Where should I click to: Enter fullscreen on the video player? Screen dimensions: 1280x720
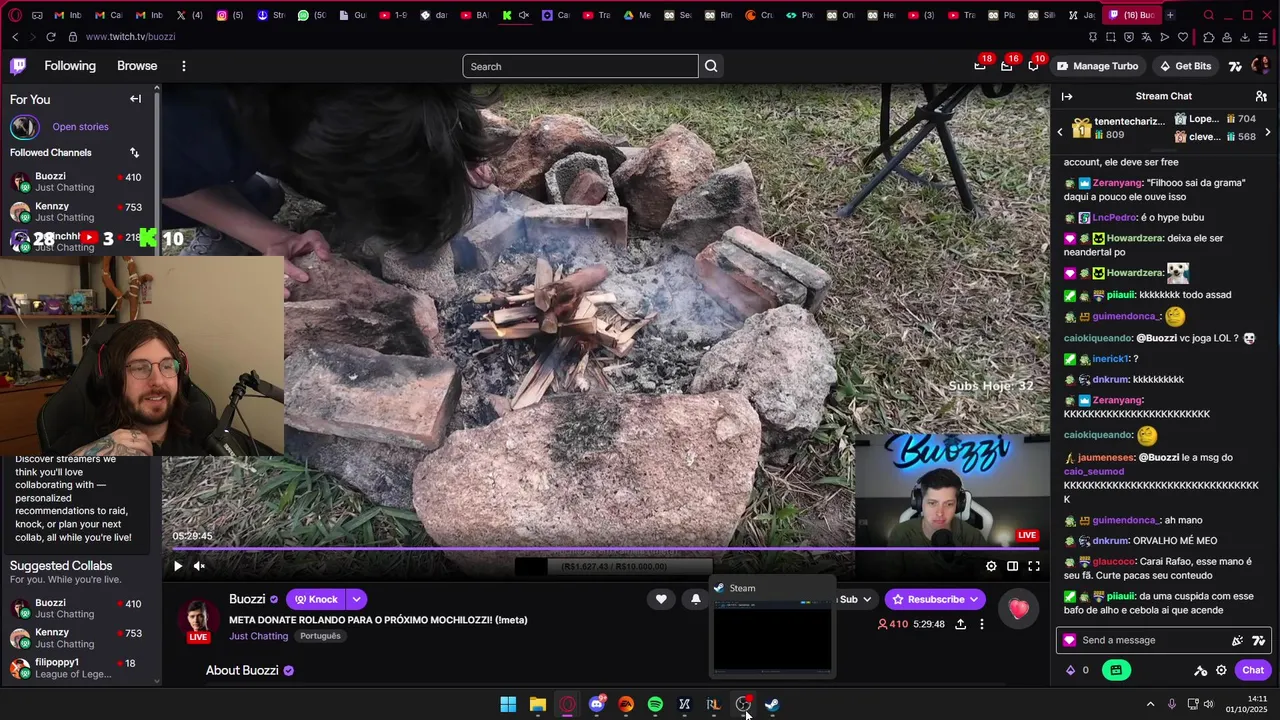coord(1034,566)
